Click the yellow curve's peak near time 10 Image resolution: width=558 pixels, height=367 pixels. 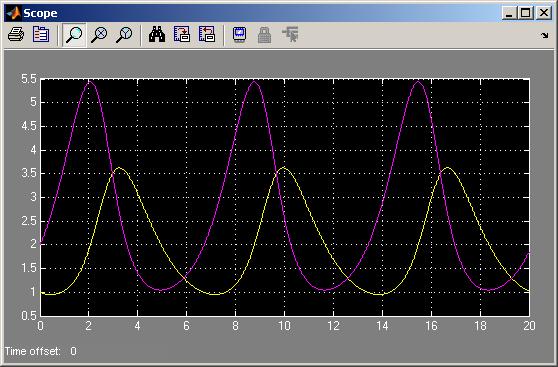coord(284,168)
